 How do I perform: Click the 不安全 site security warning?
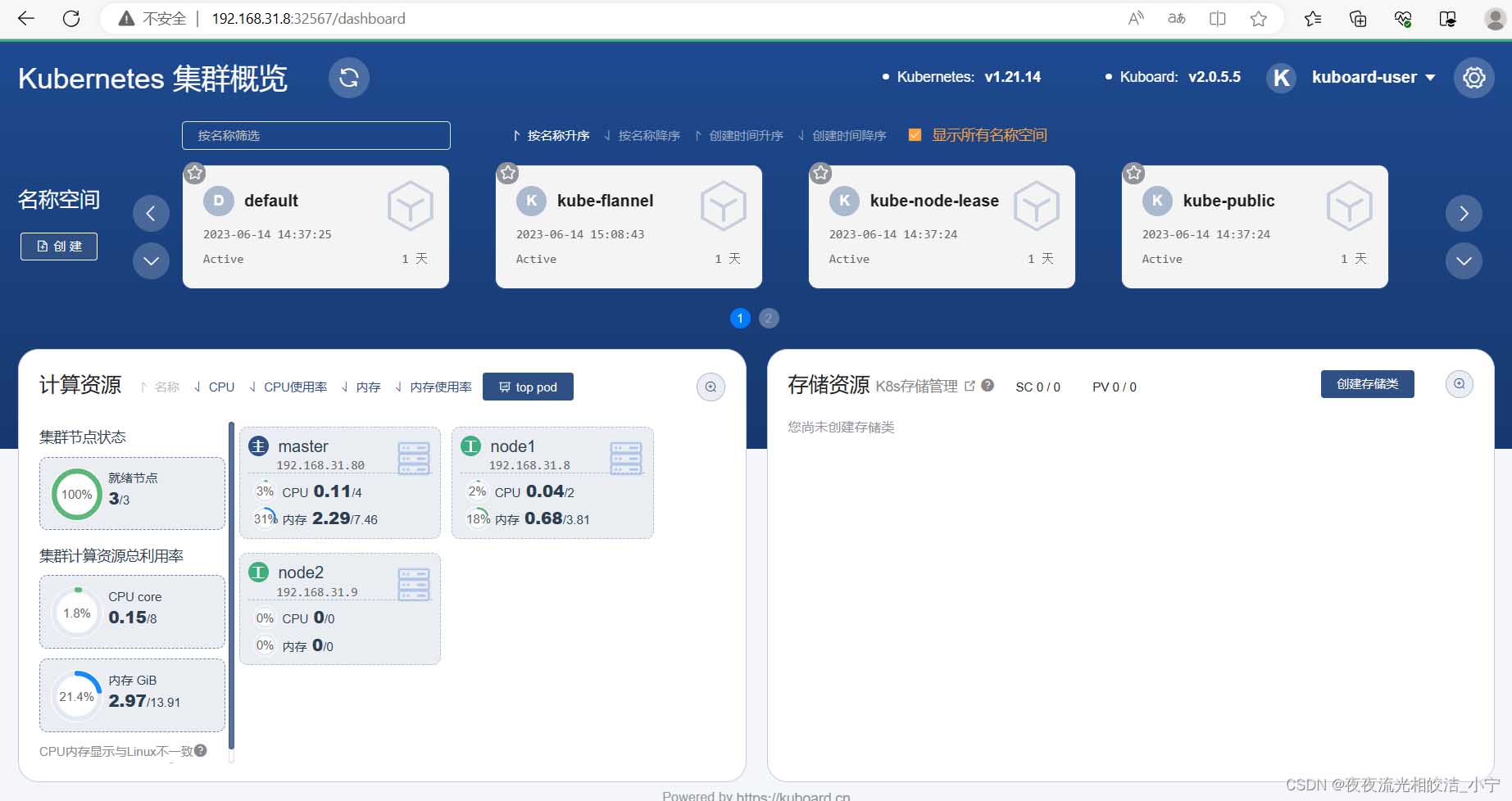(x=152, y=18)
